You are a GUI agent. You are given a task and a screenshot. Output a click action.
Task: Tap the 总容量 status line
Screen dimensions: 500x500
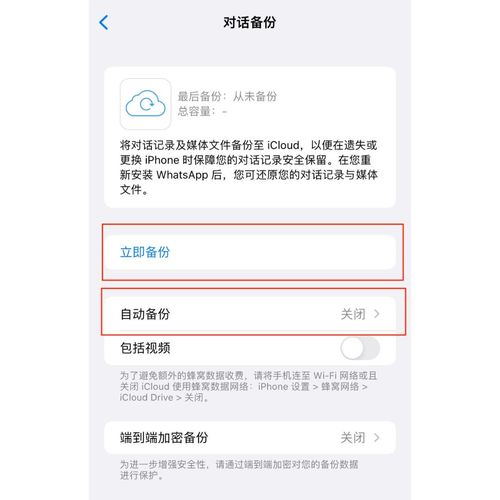[x=202, y=111]
